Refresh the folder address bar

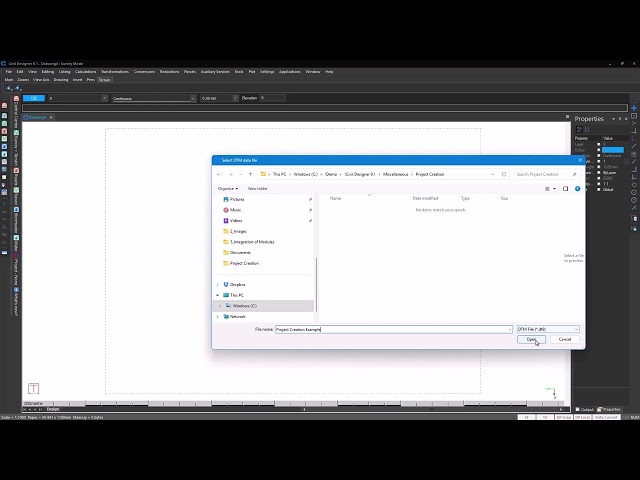(504, 174)
